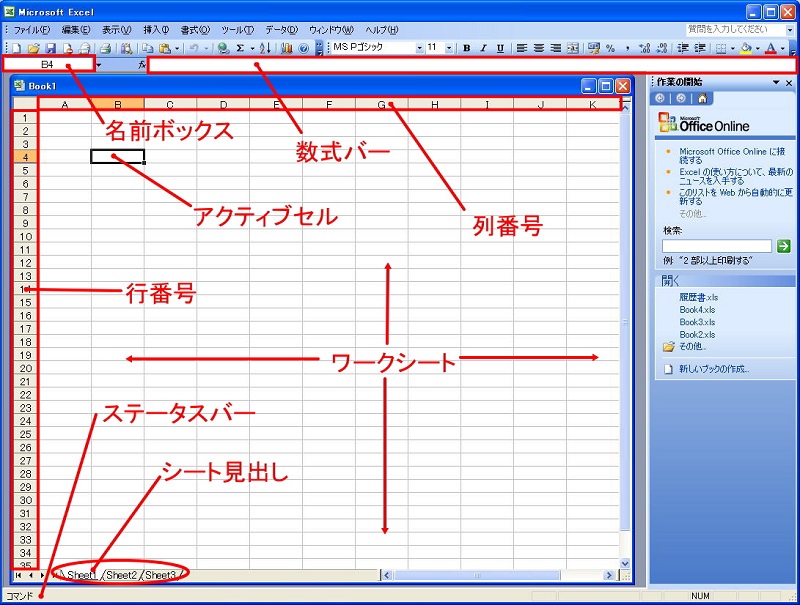Print the sheet using the printer icon
This screenshot has width=800, height=605.
106,48
